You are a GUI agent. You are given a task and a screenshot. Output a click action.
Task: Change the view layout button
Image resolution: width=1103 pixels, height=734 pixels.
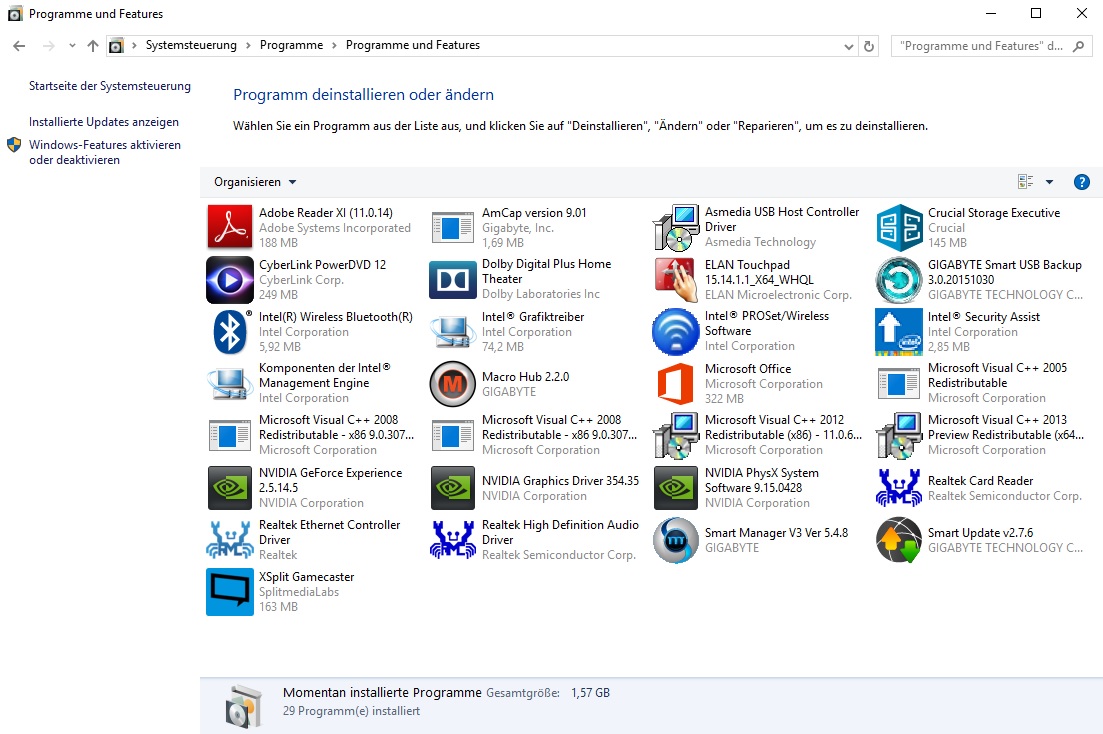(1026, 182)
